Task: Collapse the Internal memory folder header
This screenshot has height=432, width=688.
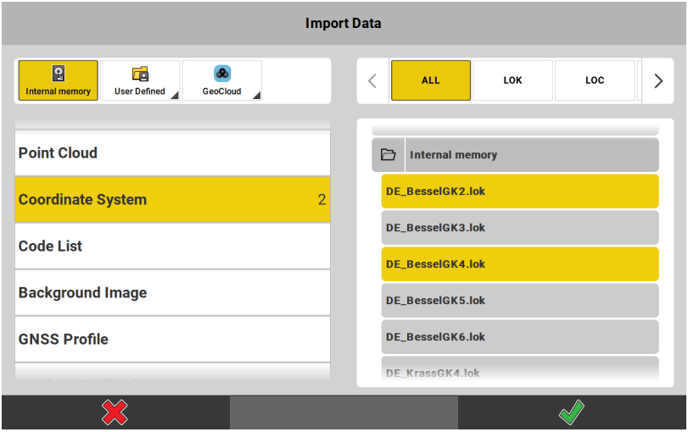Action: (530, 155)
